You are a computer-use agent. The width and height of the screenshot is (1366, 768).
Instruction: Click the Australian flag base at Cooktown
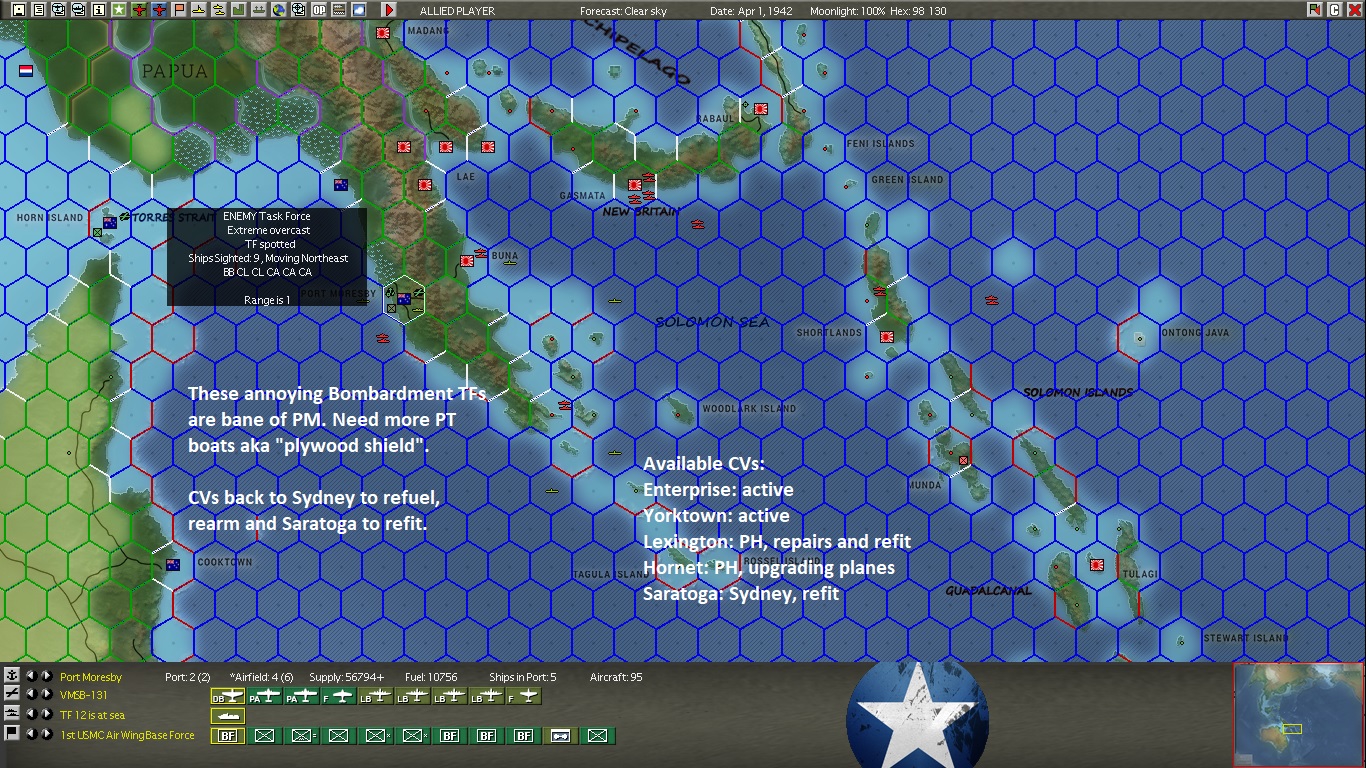pyautogui.click(x=172, y=565)
